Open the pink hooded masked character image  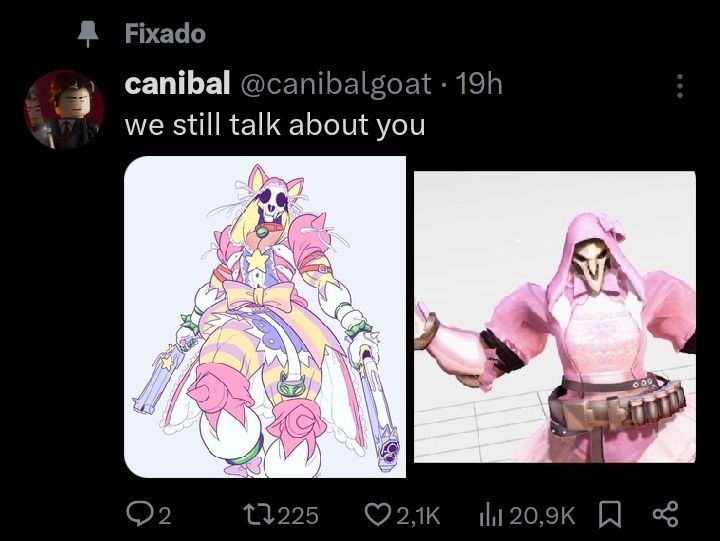555,317
